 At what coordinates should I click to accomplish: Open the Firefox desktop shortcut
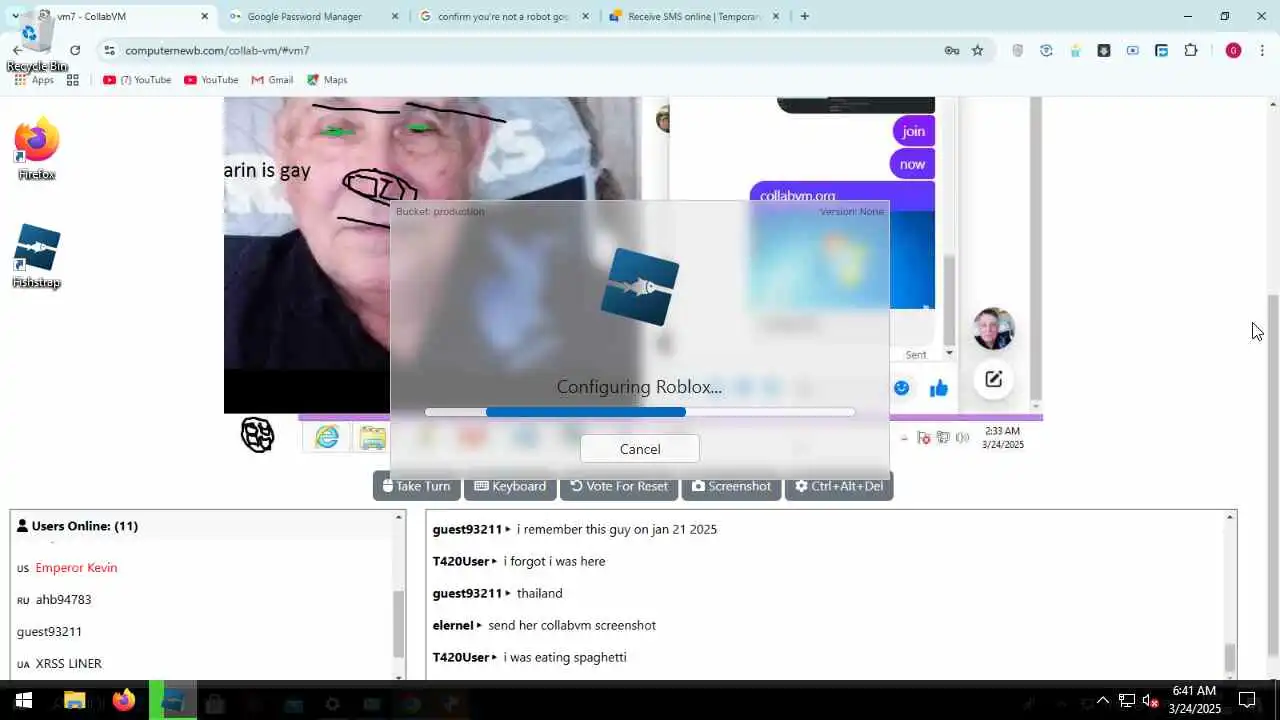pos(37,148)
